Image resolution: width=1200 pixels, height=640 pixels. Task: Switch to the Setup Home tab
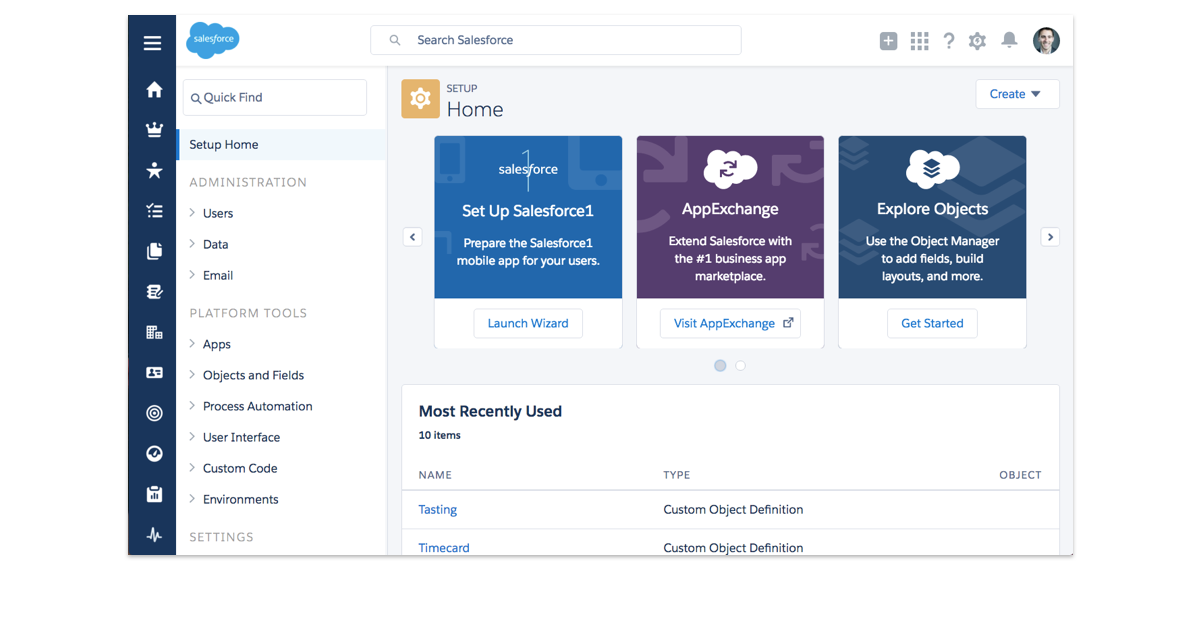(223, 144)
